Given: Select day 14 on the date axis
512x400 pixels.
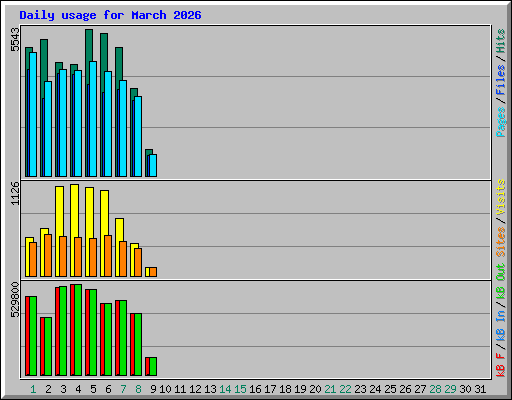Looking at the screenshot, I should coord(225,389).
